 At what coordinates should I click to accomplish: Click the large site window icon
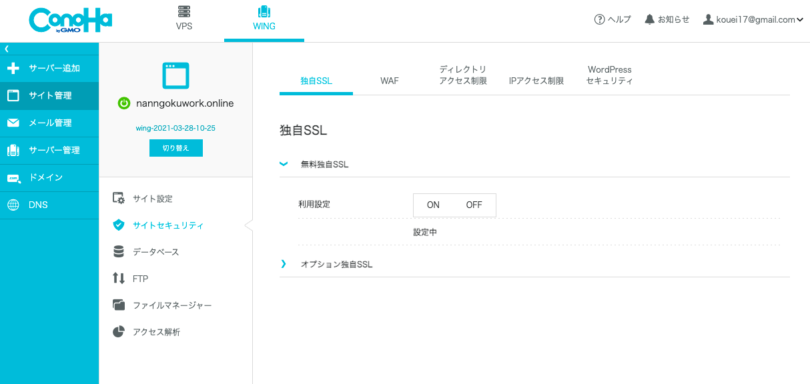(176, 75)
